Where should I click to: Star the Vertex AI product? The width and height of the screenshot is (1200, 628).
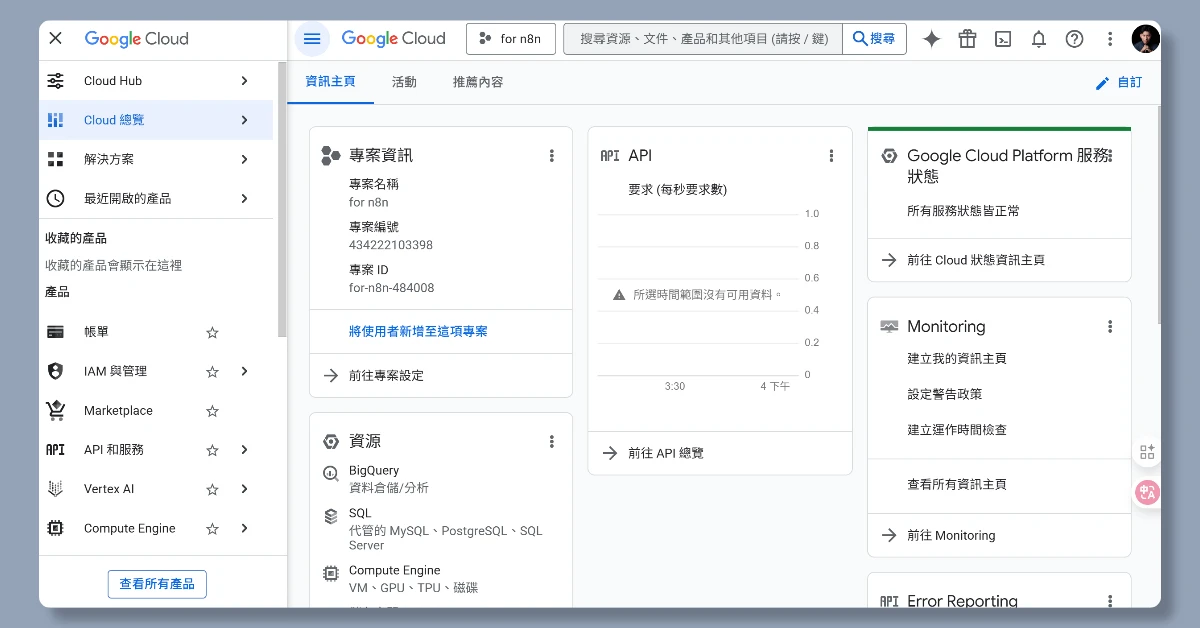pyautogui.click(x=212, y=489)
